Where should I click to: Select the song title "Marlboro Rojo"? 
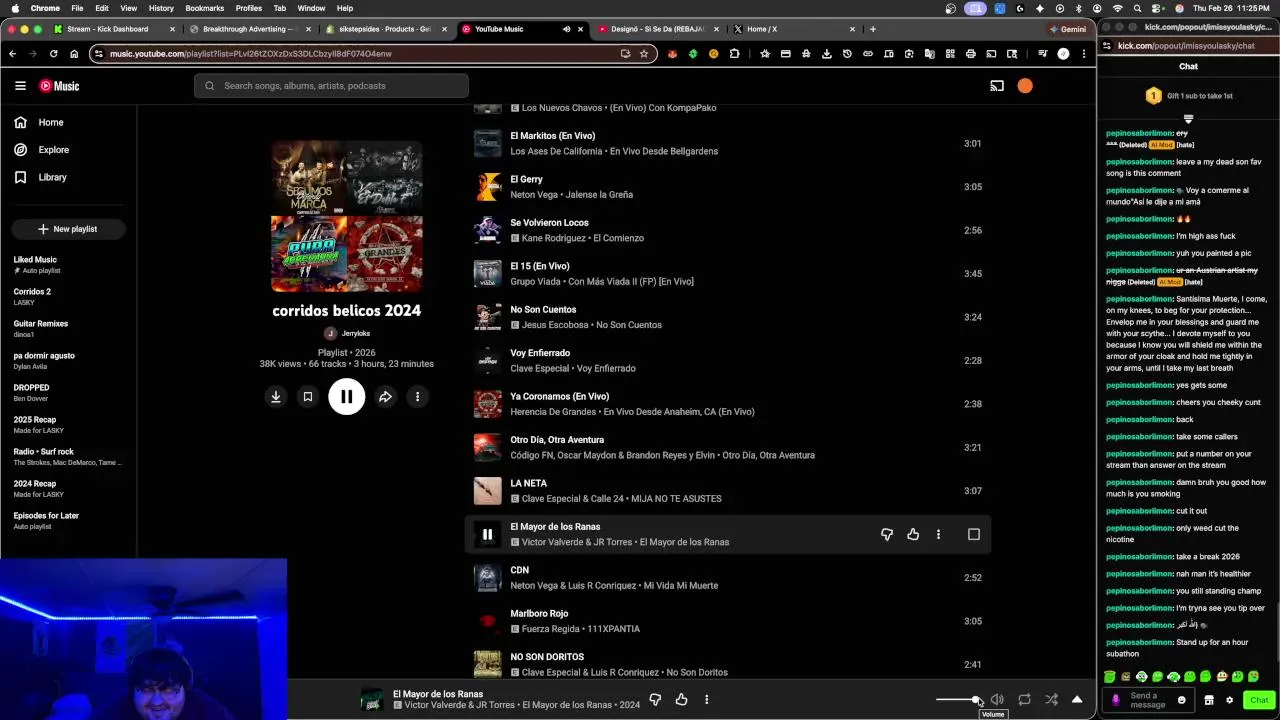539,614
